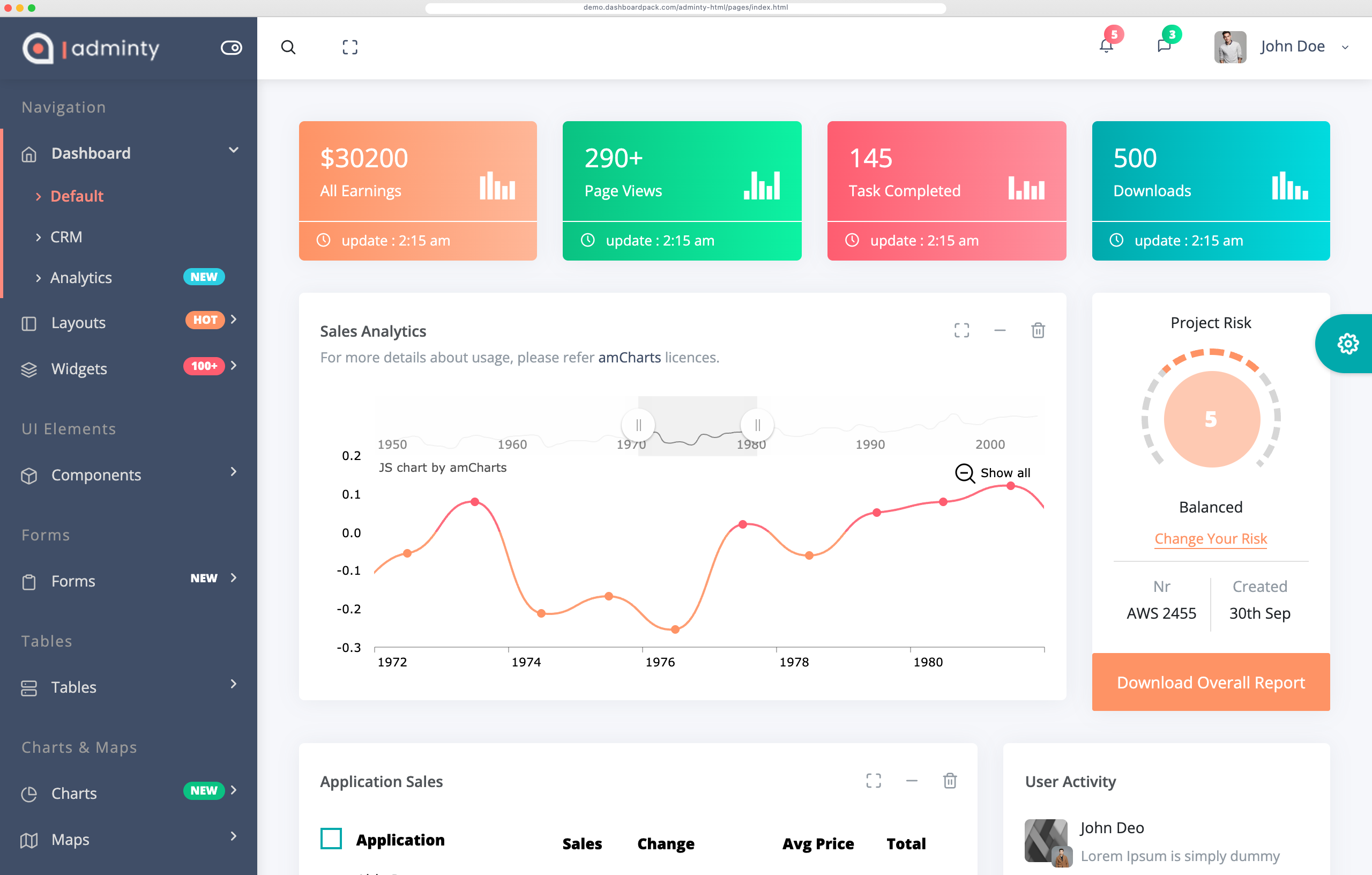This screenshot has height=875, width=1372.
Task: Click the Page Views bar chart icon
Action: (762, 186)
